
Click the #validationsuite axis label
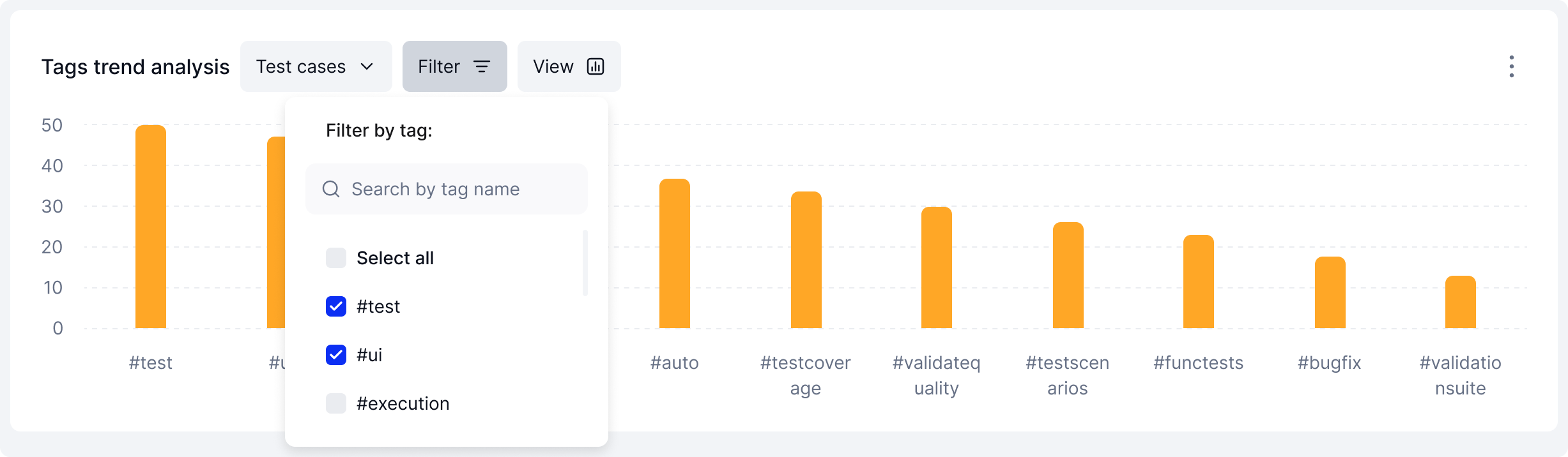pos(1460,375)
